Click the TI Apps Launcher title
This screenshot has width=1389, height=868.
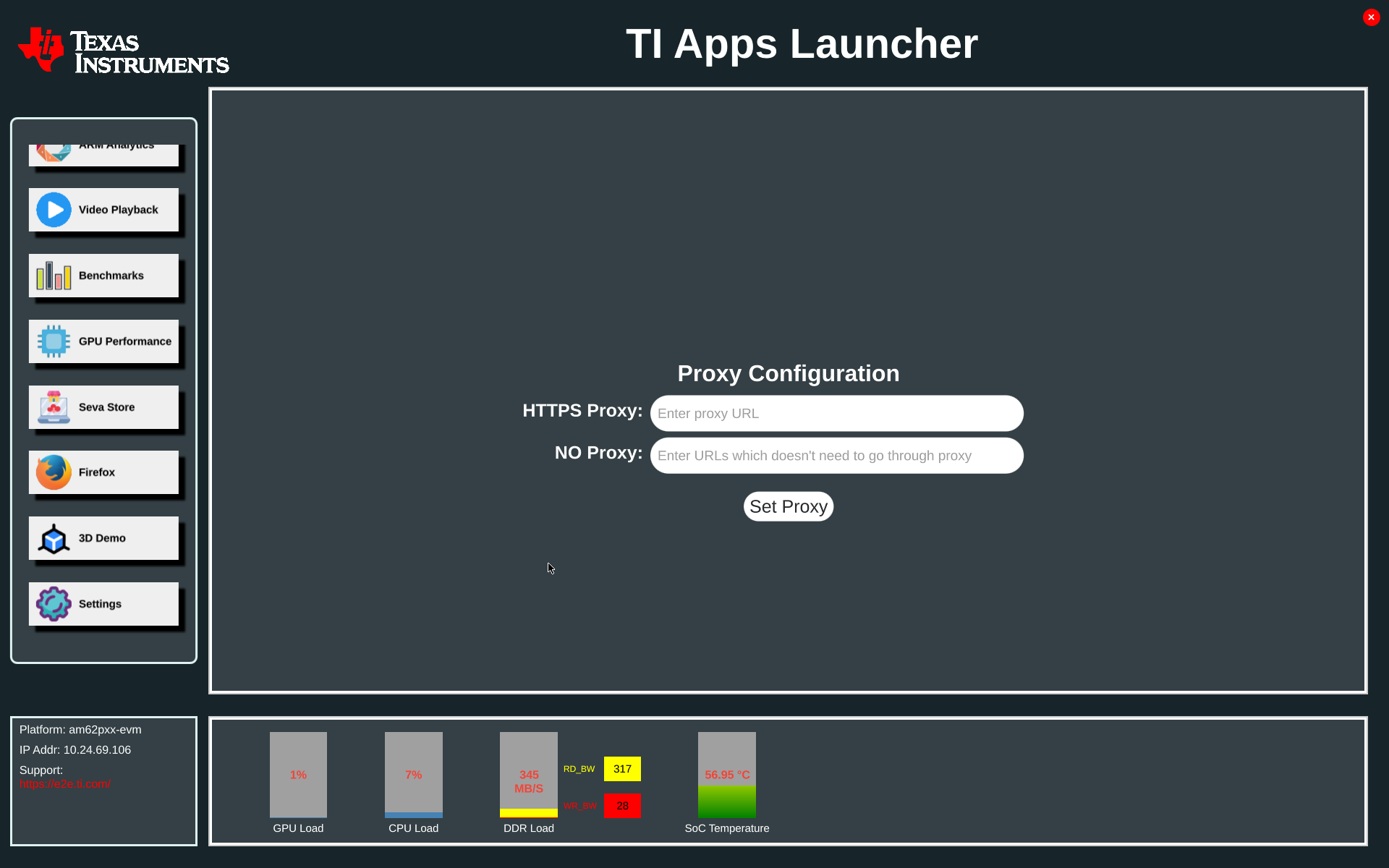pos(802,43)
